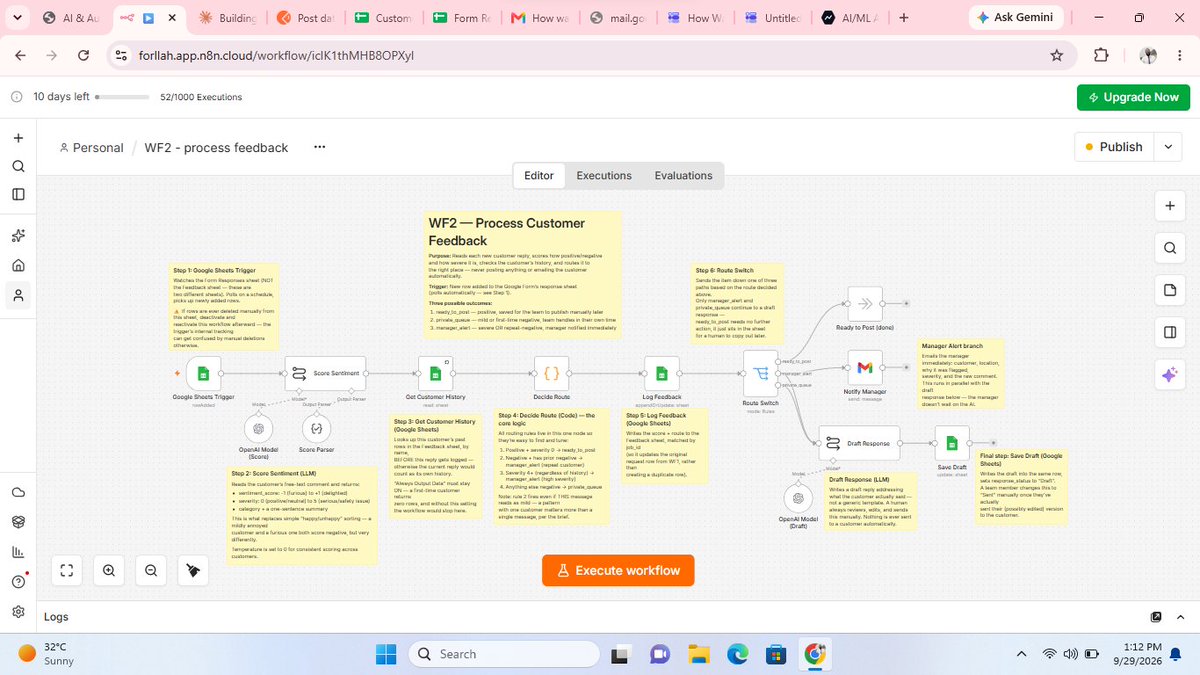1200x675 pixels.
Task: Select the OpenAI Model (Score) sub-node
Action: click(x=258, y=428)
